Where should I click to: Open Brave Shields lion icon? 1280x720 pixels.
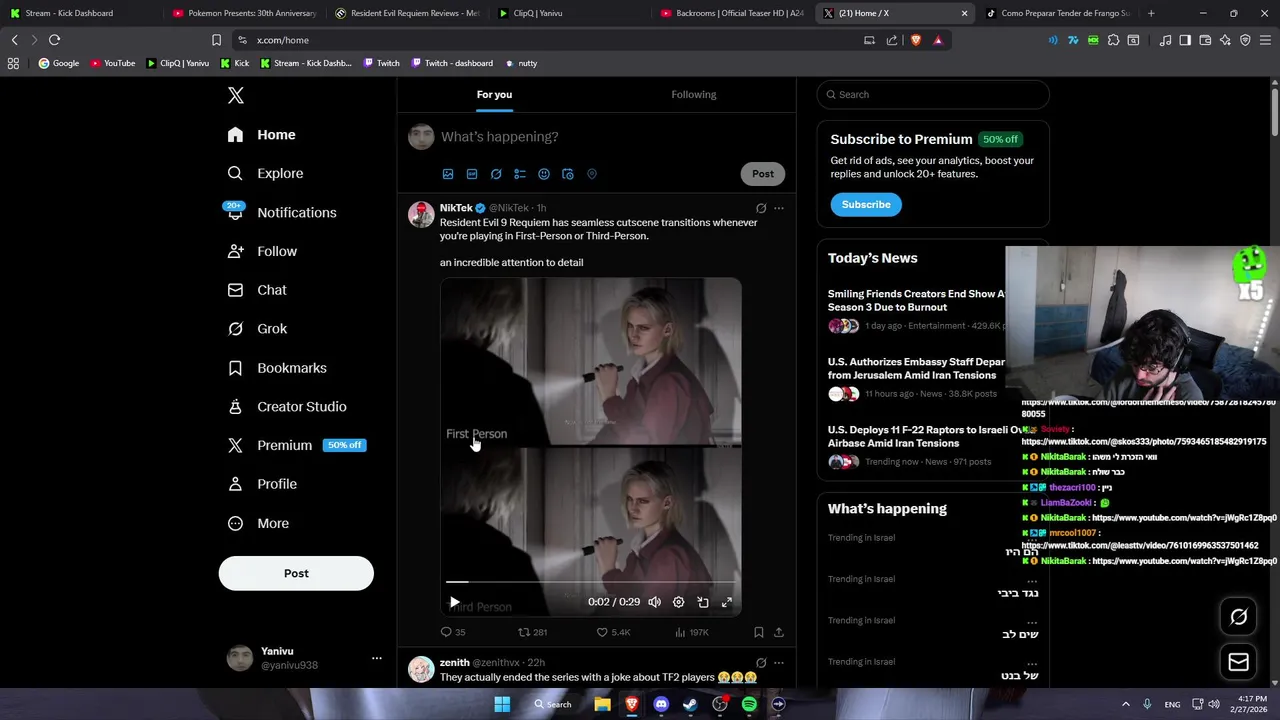click(915, 40)
